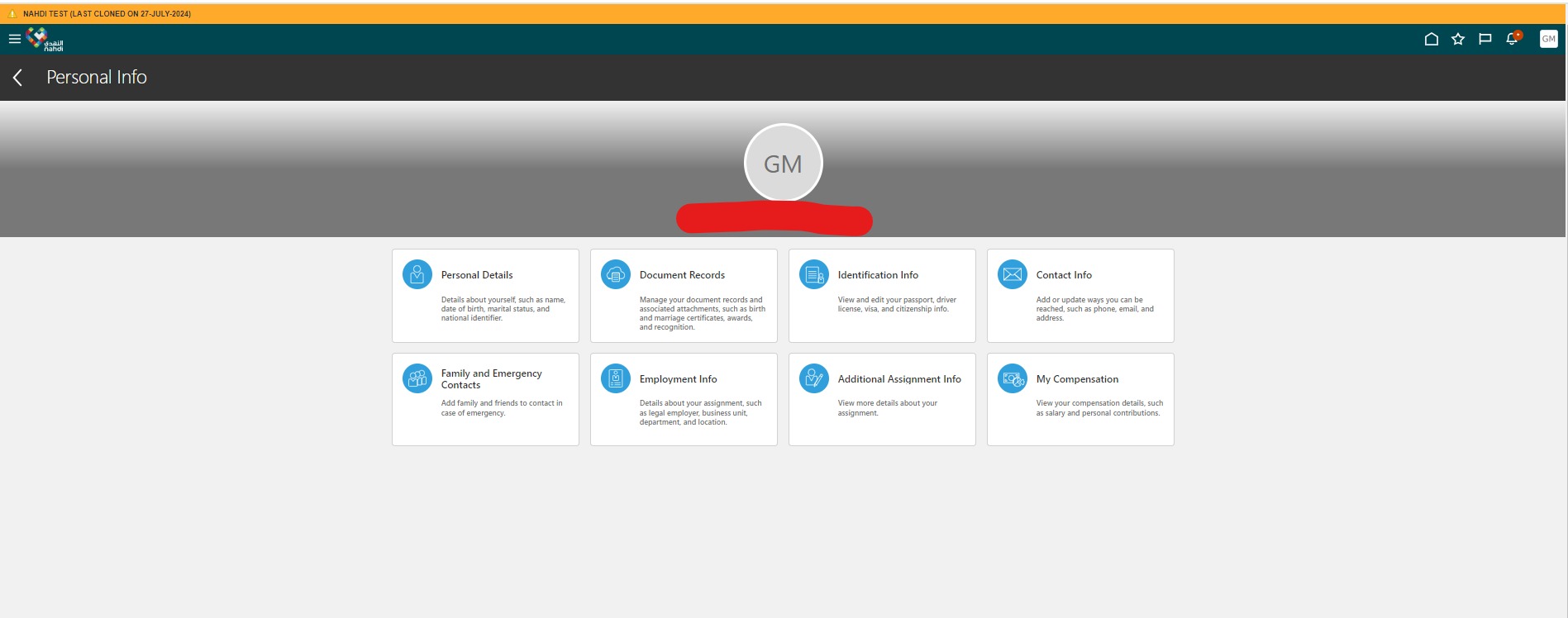Screen dimensions: 1568x618
Task: Click 'Details about your assignment' description
Action: [700, 413]
